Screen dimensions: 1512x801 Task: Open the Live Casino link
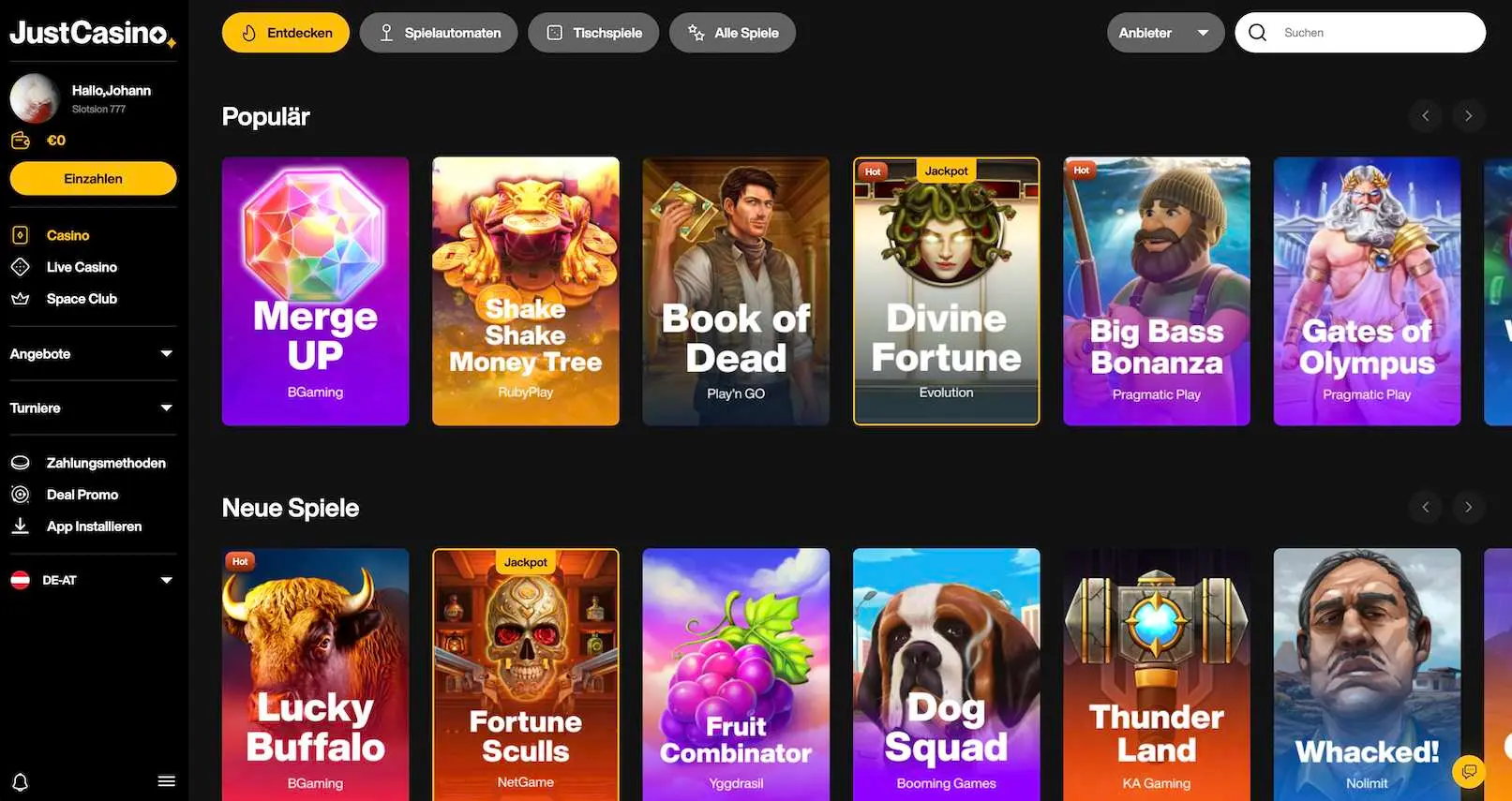click(82, 267)
